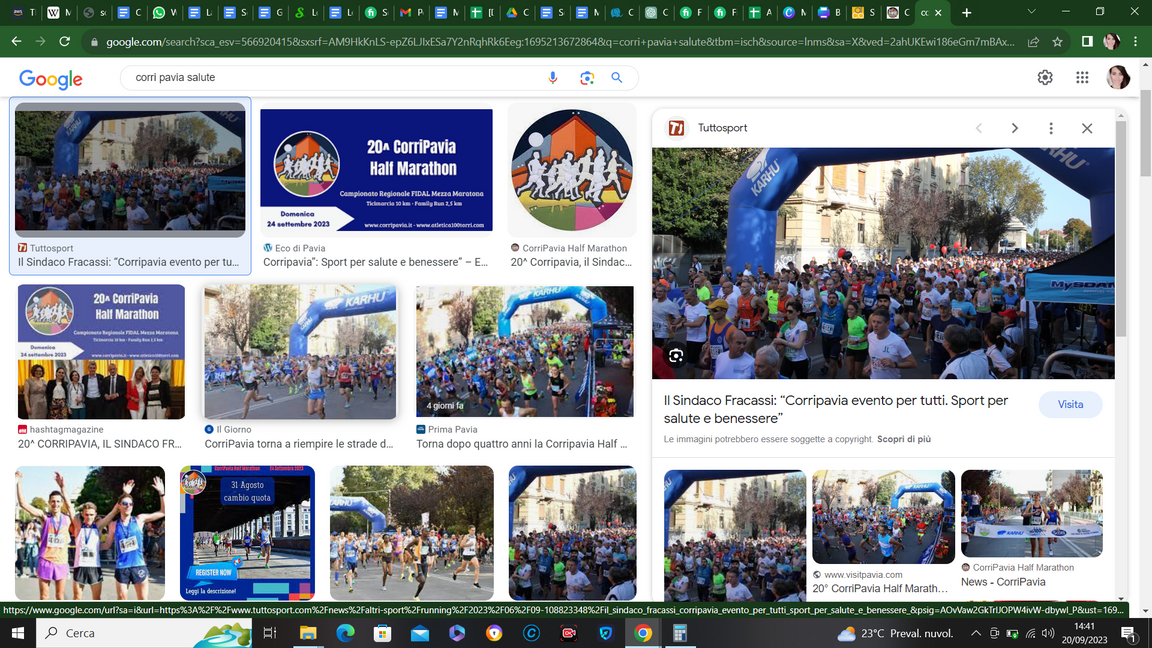Select 31 Agosto cambio quota thumbnail
Viewport: 1152px width, 648px height.
point(247,533)
